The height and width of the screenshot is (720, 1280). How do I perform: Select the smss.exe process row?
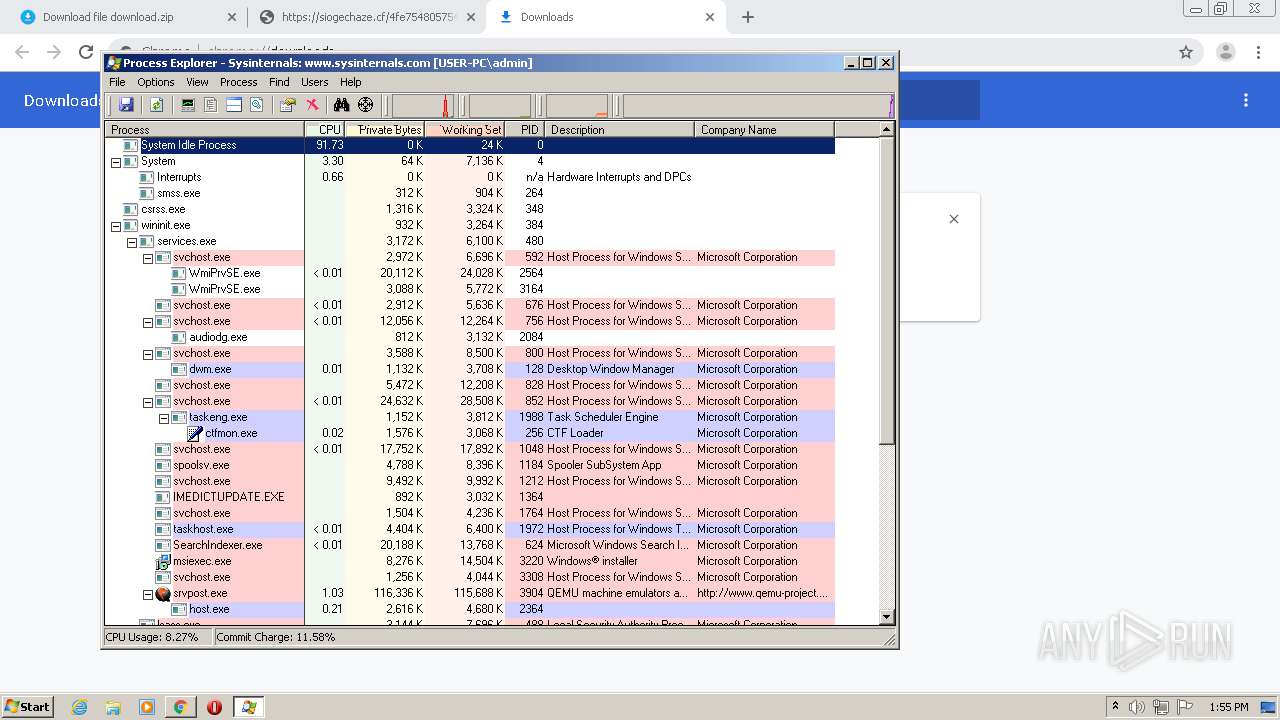[470, 193]
